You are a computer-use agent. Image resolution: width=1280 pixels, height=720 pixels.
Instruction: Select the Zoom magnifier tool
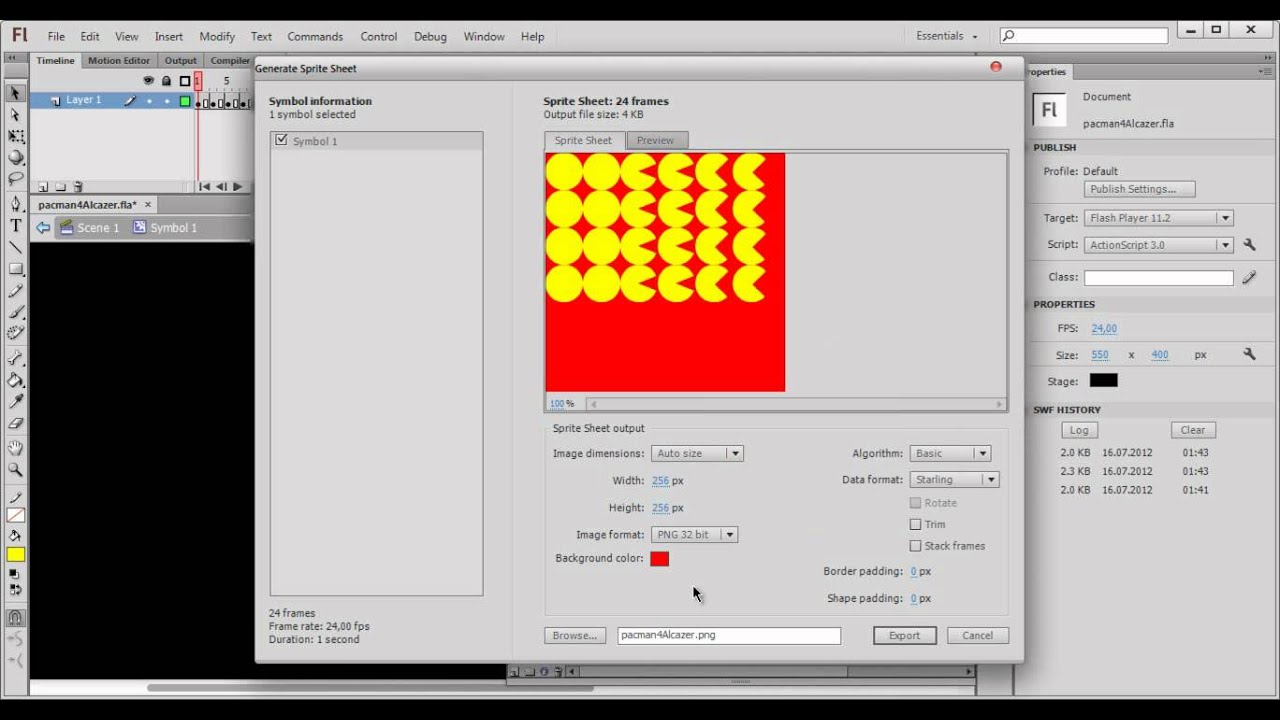[15, 469]
